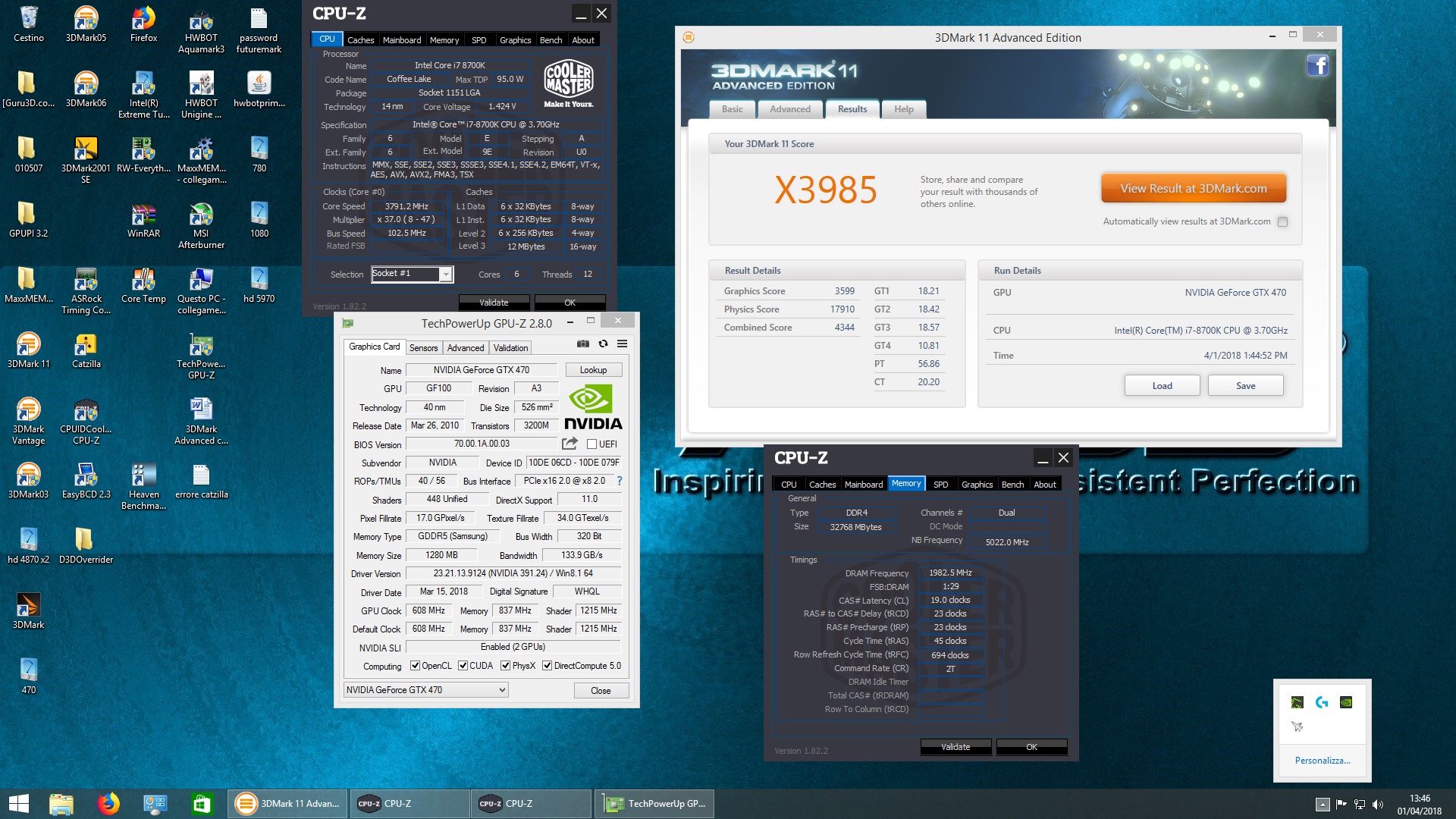Open Heaven Benchmark desktop icon
Image resolution: width=1456 pixels, height=819 pixels.
click(x=143, y=486)
